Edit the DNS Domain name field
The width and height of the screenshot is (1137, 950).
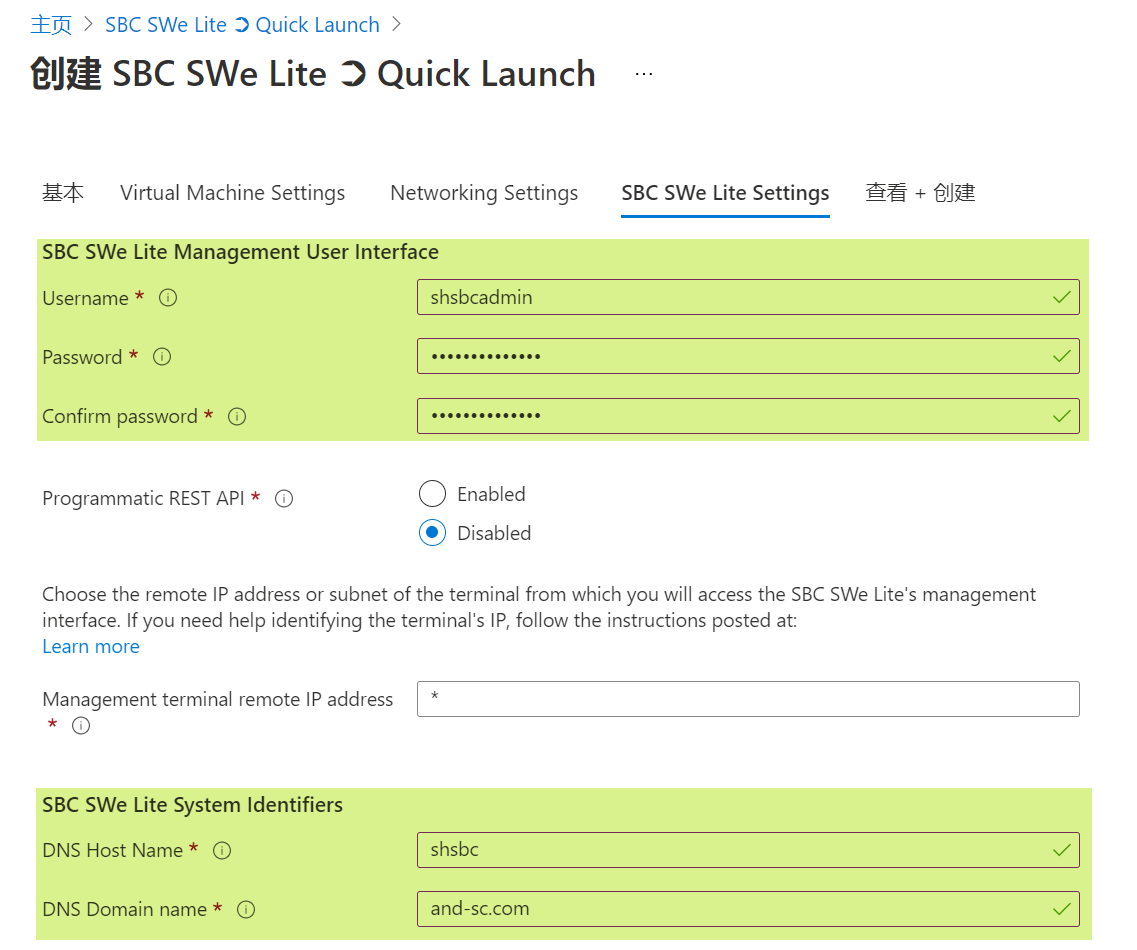coord(748,909)
